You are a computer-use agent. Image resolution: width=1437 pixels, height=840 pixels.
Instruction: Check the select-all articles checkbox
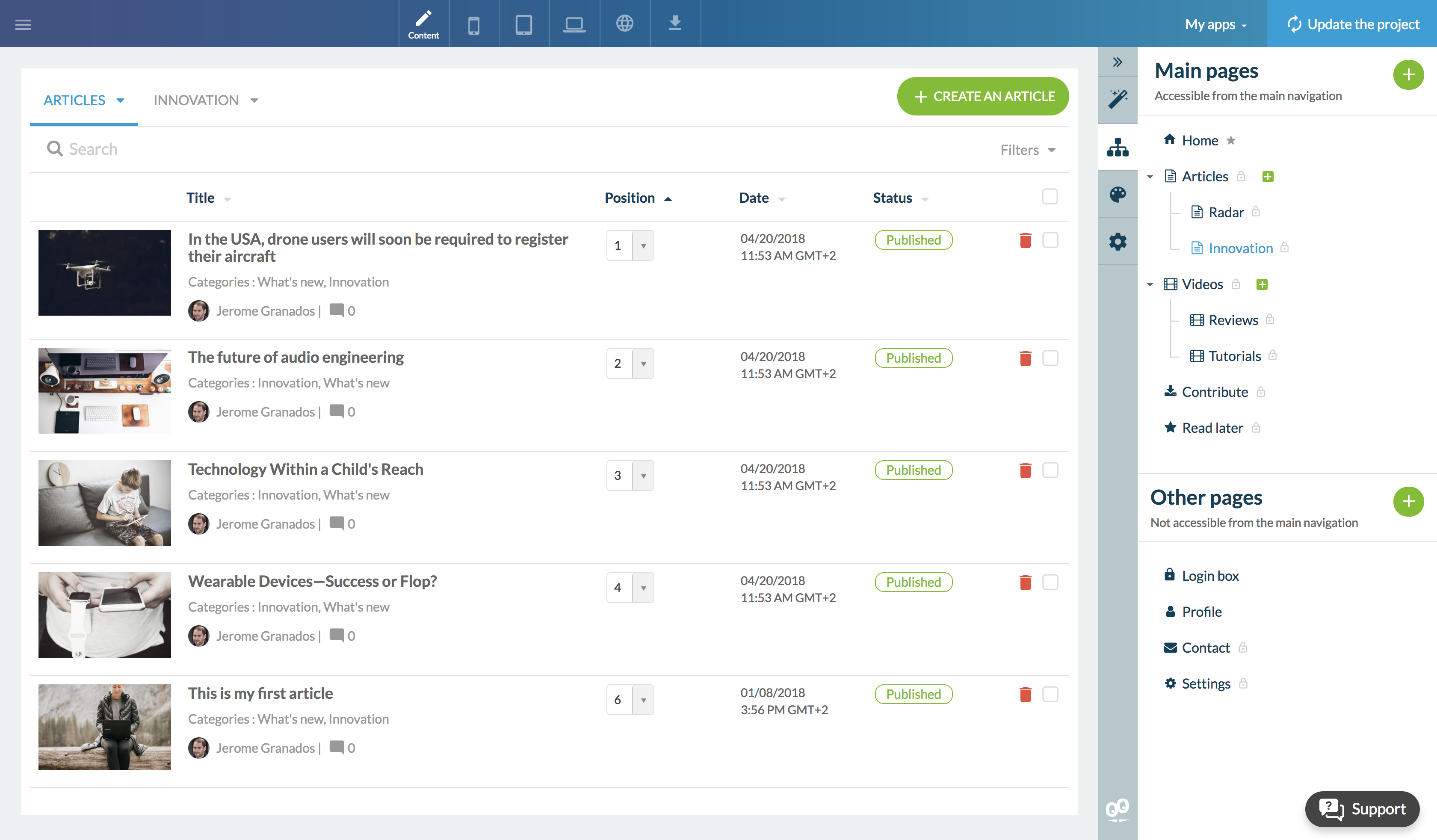click(x=1049, y=197)
